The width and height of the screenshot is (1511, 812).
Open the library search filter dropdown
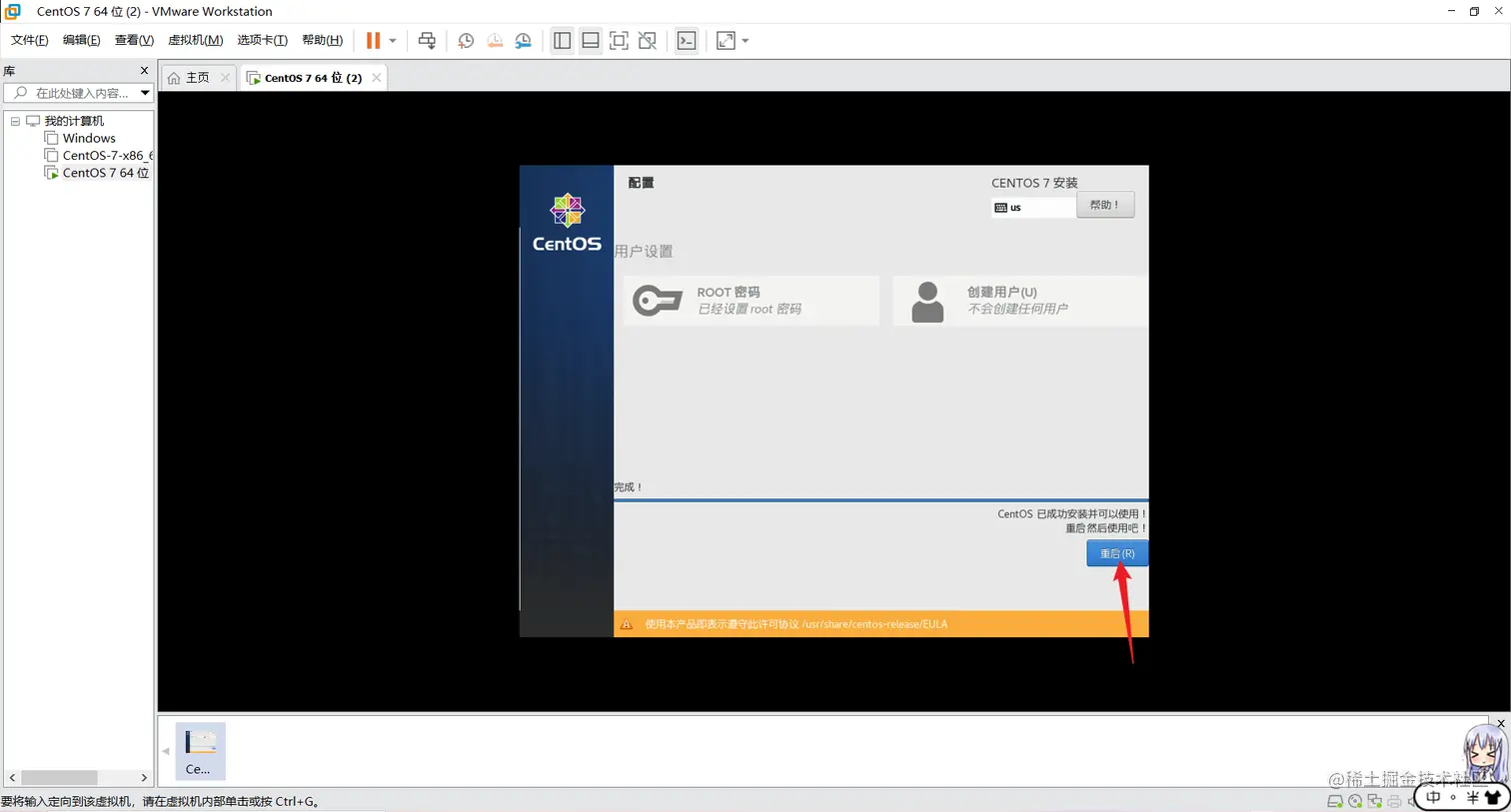pyautogui.click(x=145, y=93)
